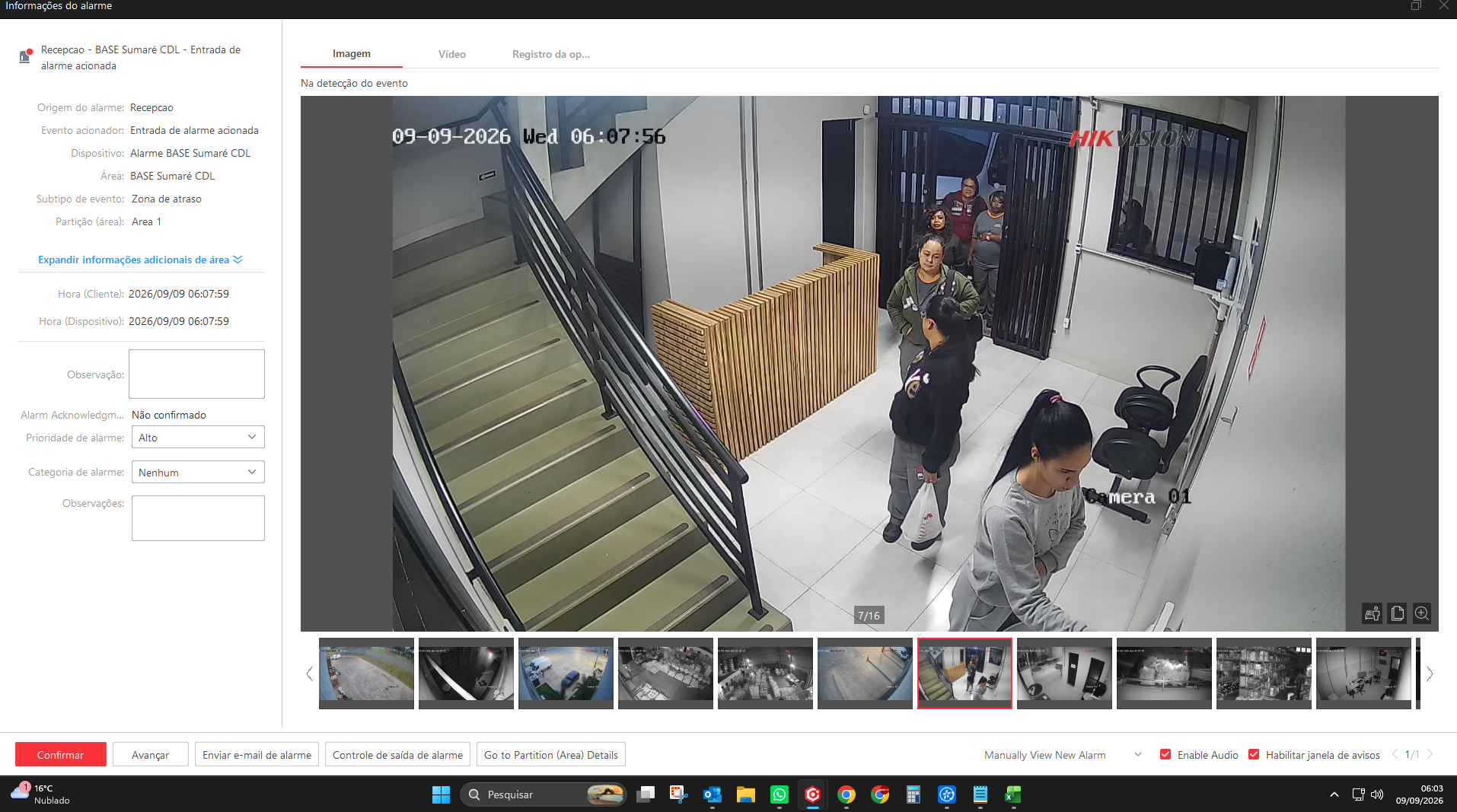The width and height of the screenshot is (1457, 812).
Task: Open Outlook from the taskbar
Action: [713, 794]
